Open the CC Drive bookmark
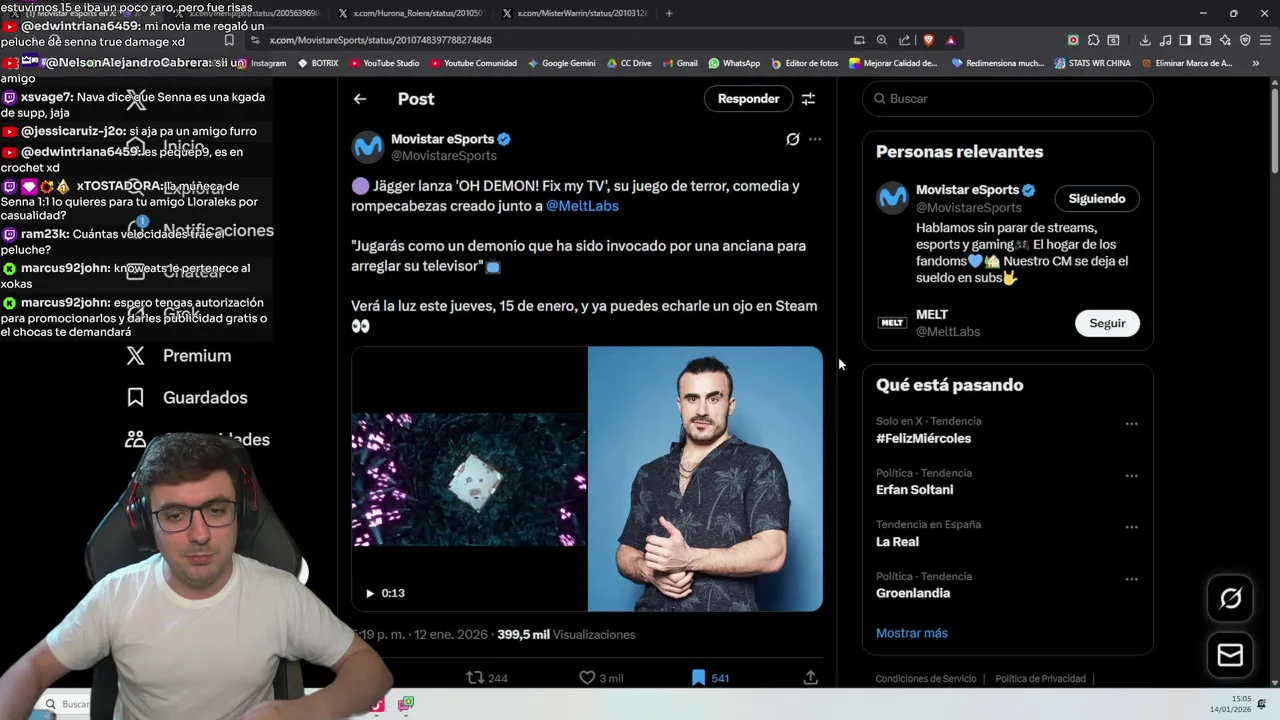 click(x=628, y=63)
